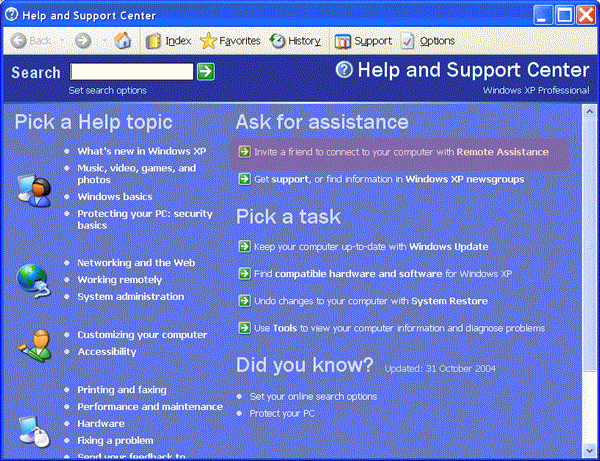Click the Back arrow icon
Image resolution: width=600 pixels, height=461 pixels.
(18, 41)
